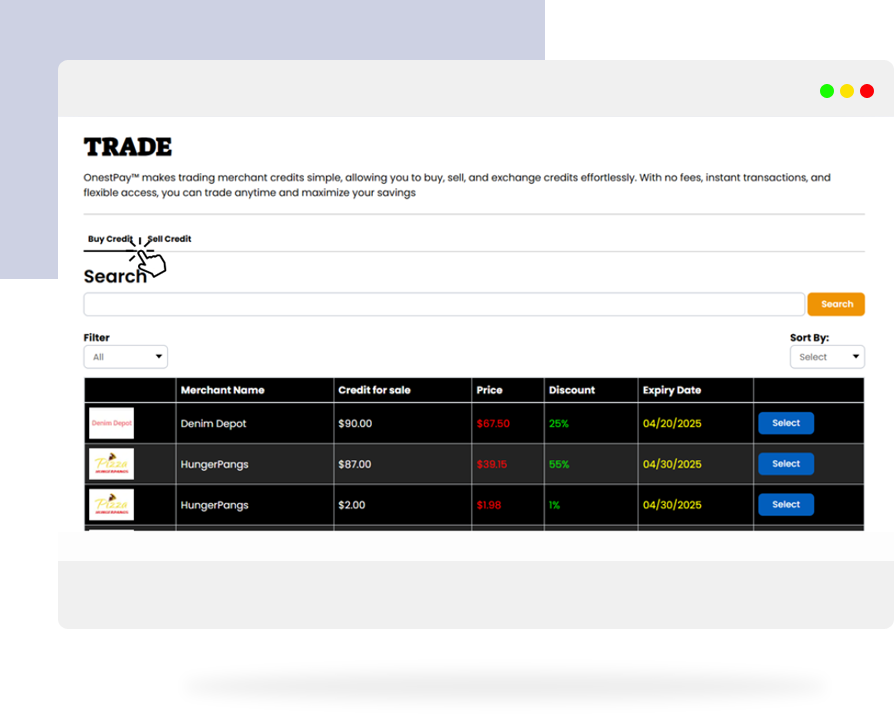This screenshot has width=894, height=714.
Task: Focus the merchant search text field
Action: click(x=444, y=304)
